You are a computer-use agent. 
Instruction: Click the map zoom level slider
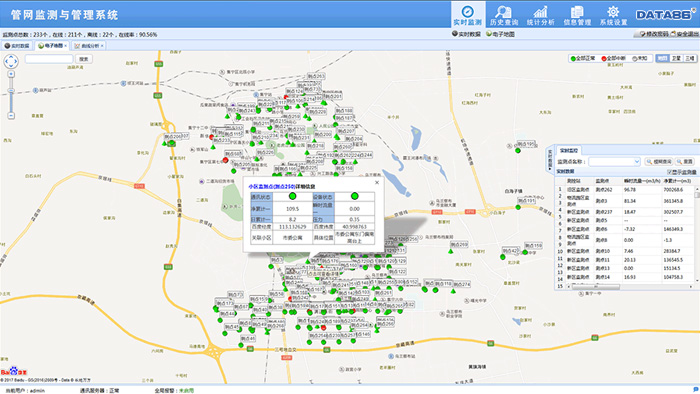pyautogui.click(x=11, y=95)
